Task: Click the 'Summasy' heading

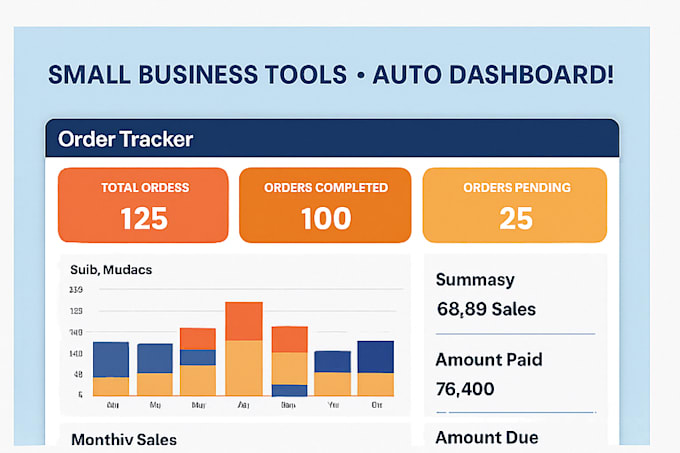Action: pos(475,280)
